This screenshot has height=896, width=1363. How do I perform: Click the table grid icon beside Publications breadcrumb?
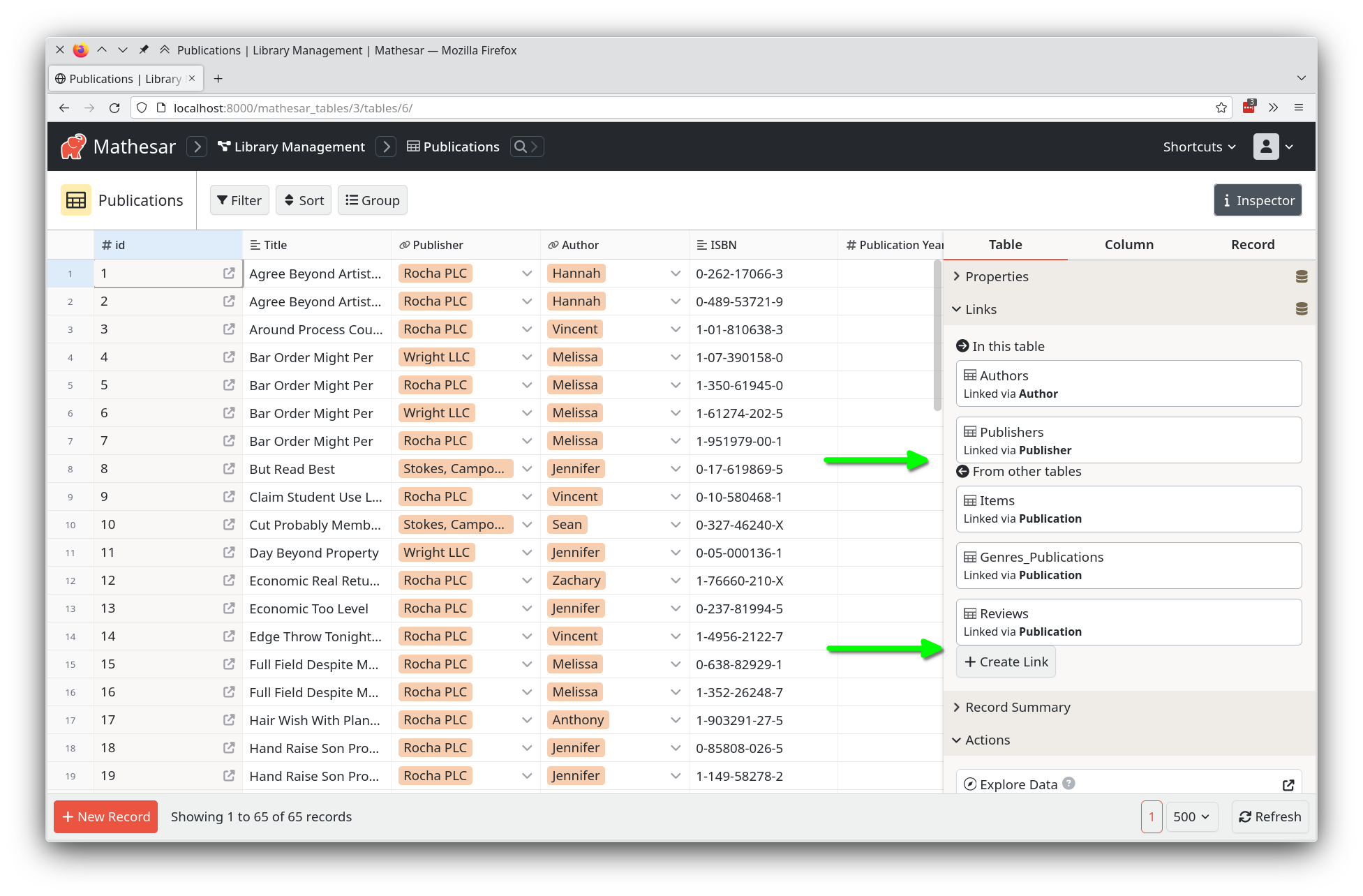[x=413, y=147]
